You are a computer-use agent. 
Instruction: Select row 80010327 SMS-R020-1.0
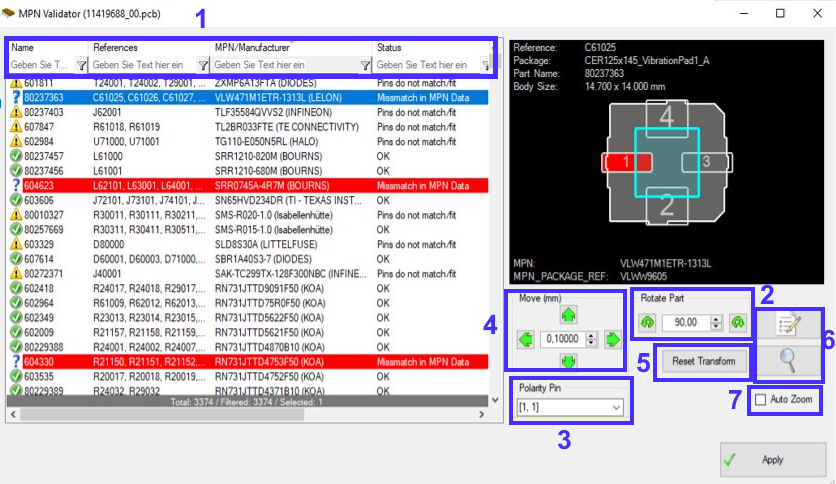pyautogui.click(x=248, y=215)
